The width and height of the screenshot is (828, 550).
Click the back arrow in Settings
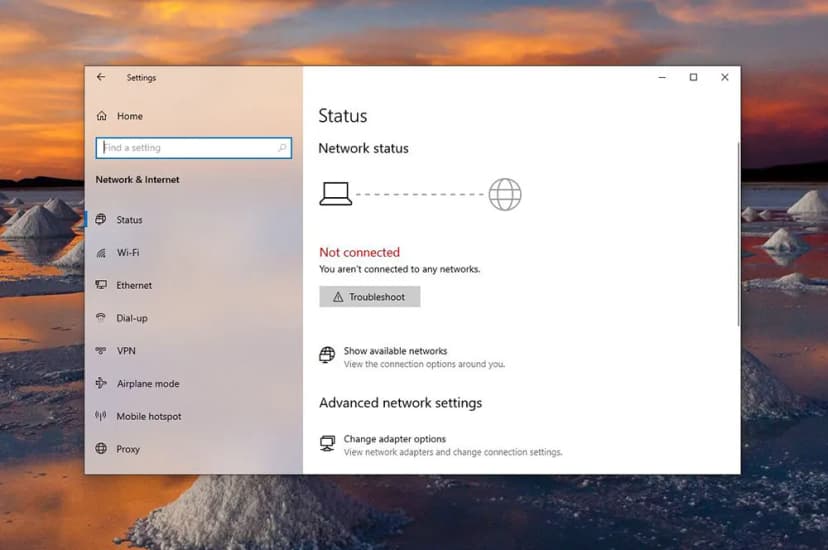click(101, 77)
